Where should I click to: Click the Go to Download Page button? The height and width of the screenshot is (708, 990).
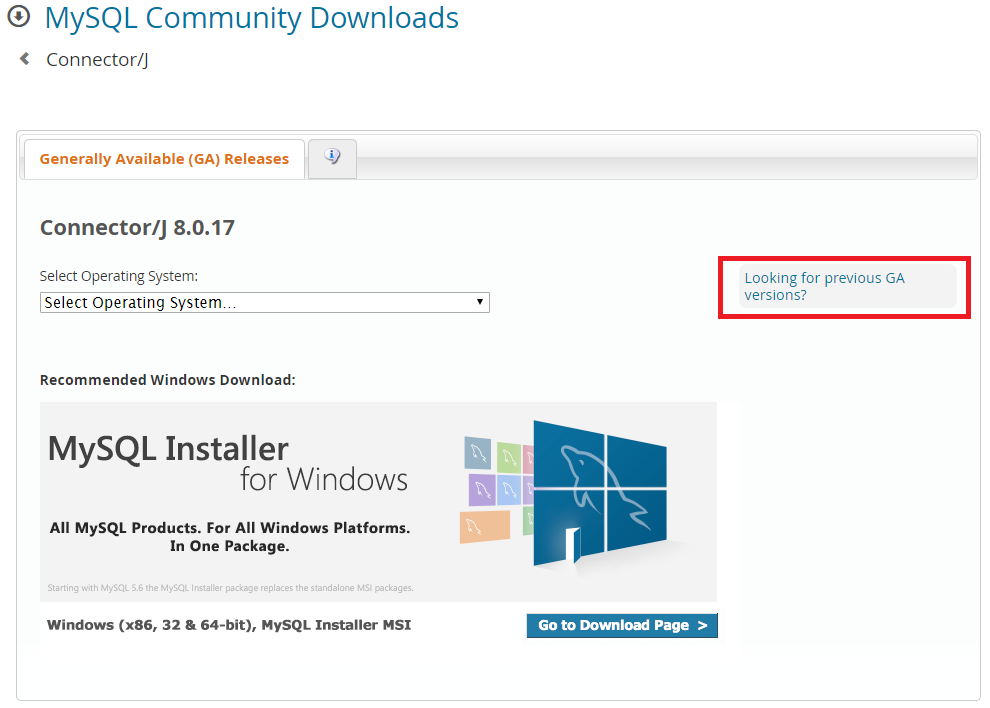(x=622, y=625)
